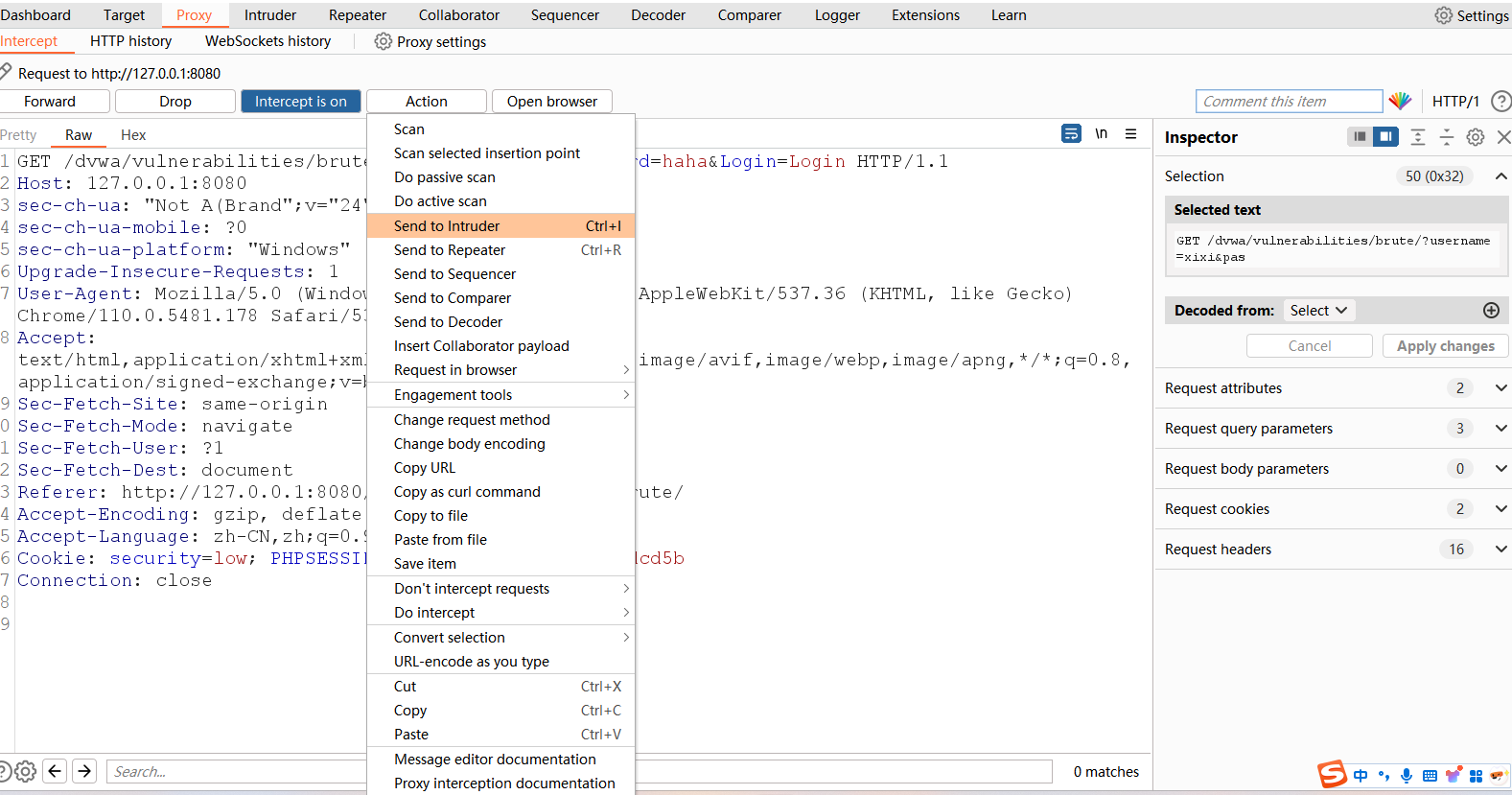Click the Sogou mascot avatar icon
The image size is (1512, 795).
1498,775
